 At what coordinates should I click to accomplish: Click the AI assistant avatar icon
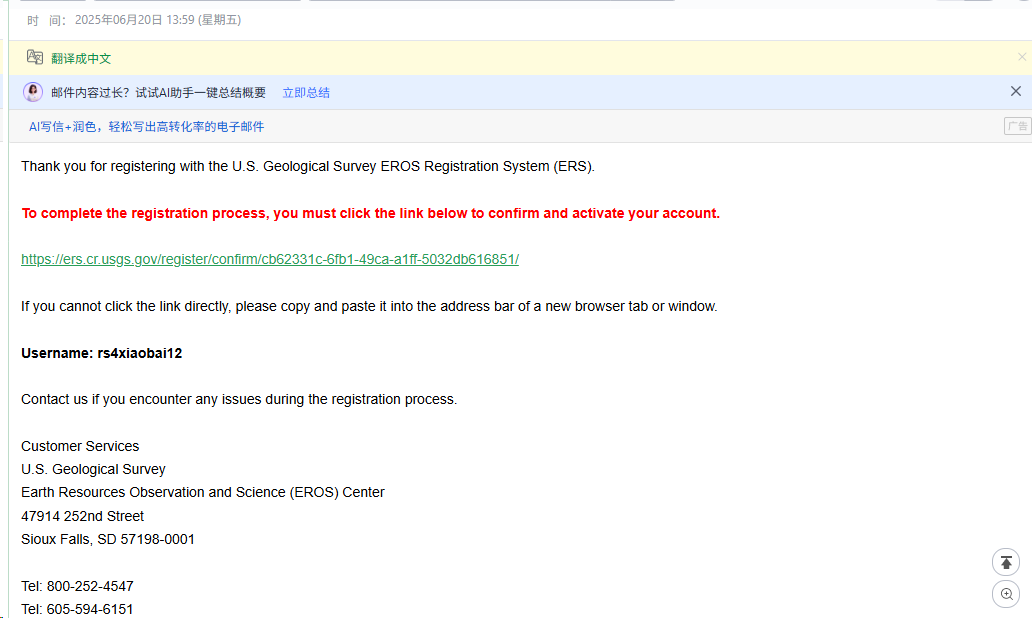(33, 92)
